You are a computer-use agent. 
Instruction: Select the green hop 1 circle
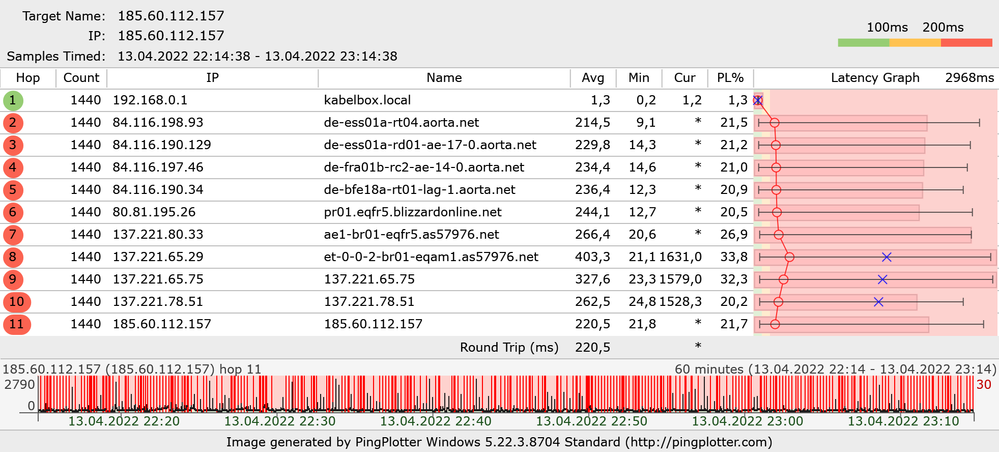[11, 100]
